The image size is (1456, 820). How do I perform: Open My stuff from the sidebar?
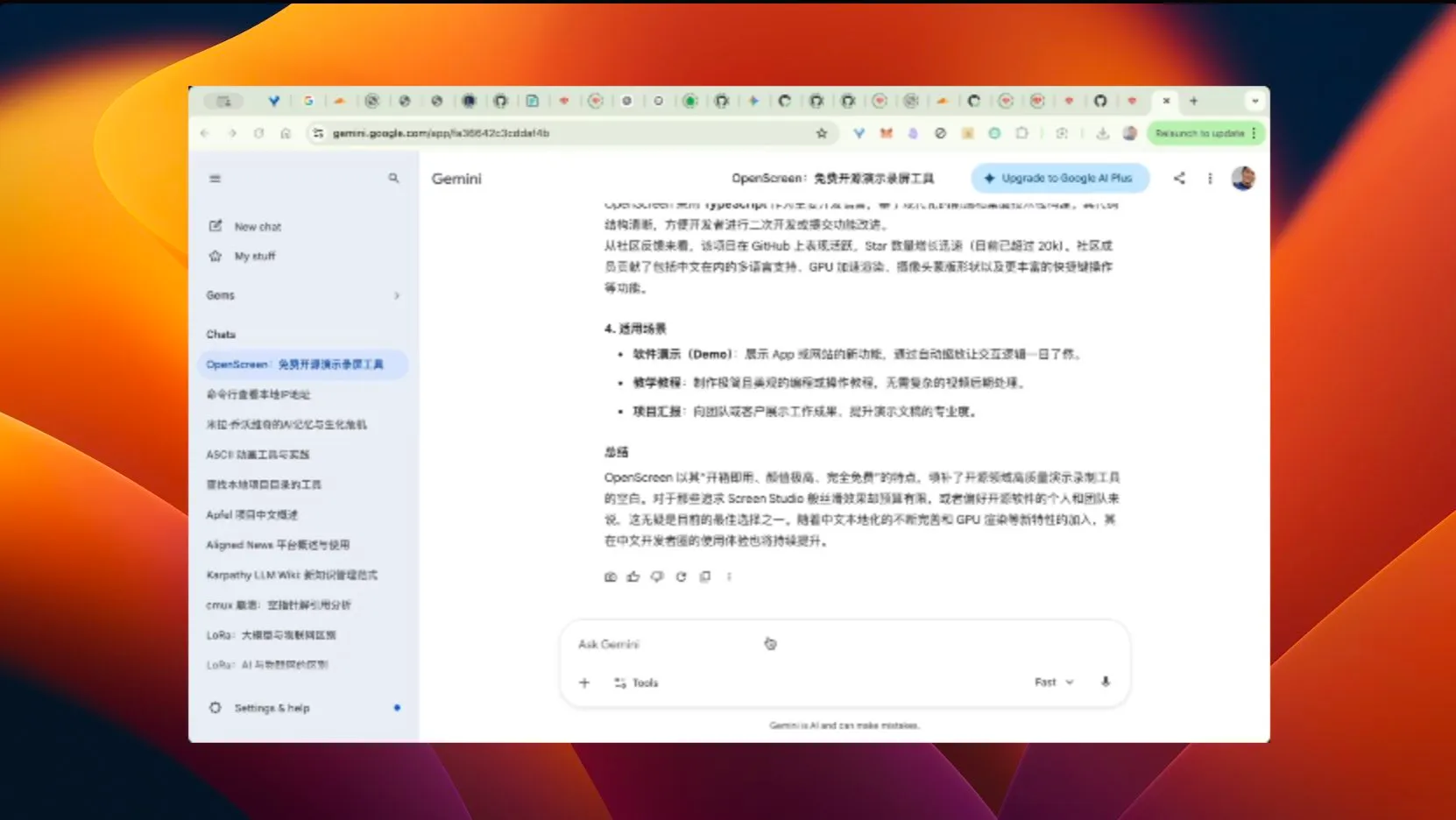pyautogui.click(x=253, y=256)
